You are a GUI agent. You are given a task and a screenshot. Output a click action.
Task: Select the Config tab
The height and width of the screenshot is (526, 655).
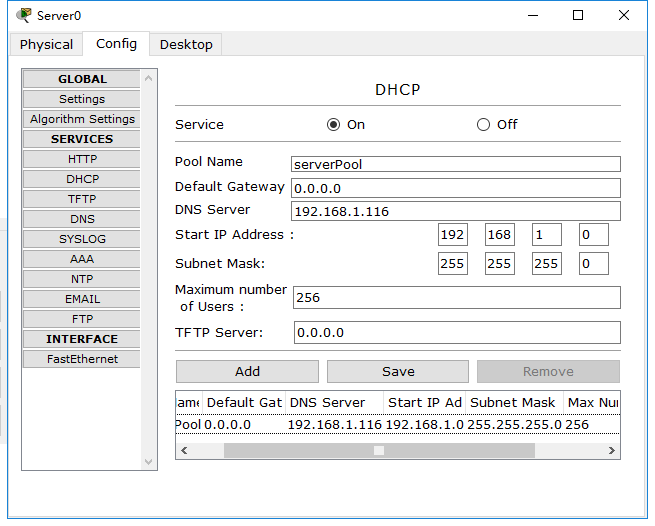[116, 43]
